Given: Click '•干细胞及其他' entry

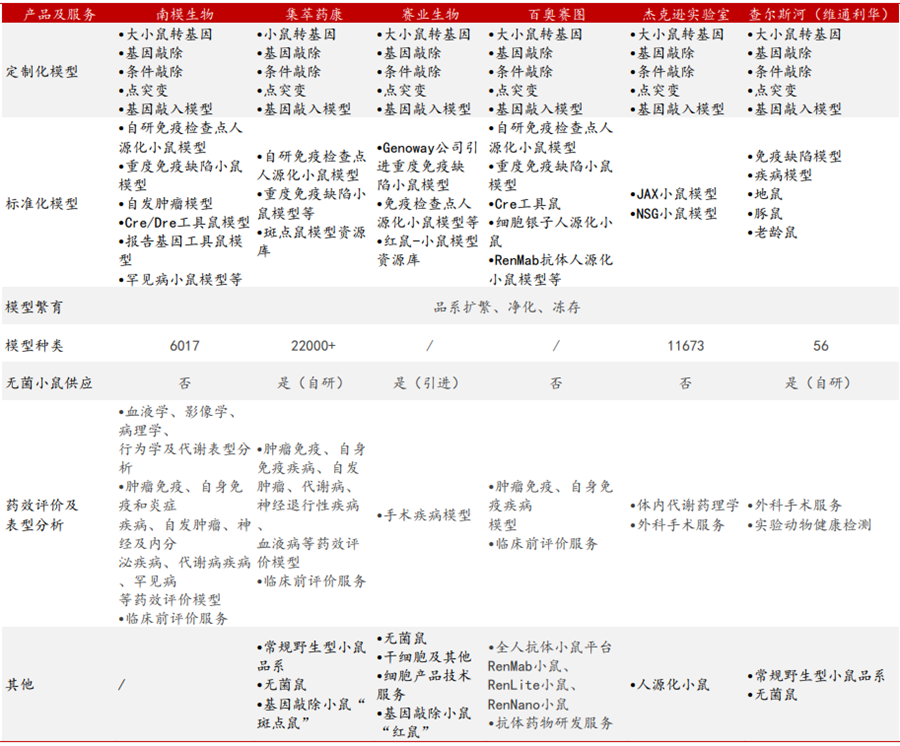Looking at the screenshot, I should [x=424, y=657].
